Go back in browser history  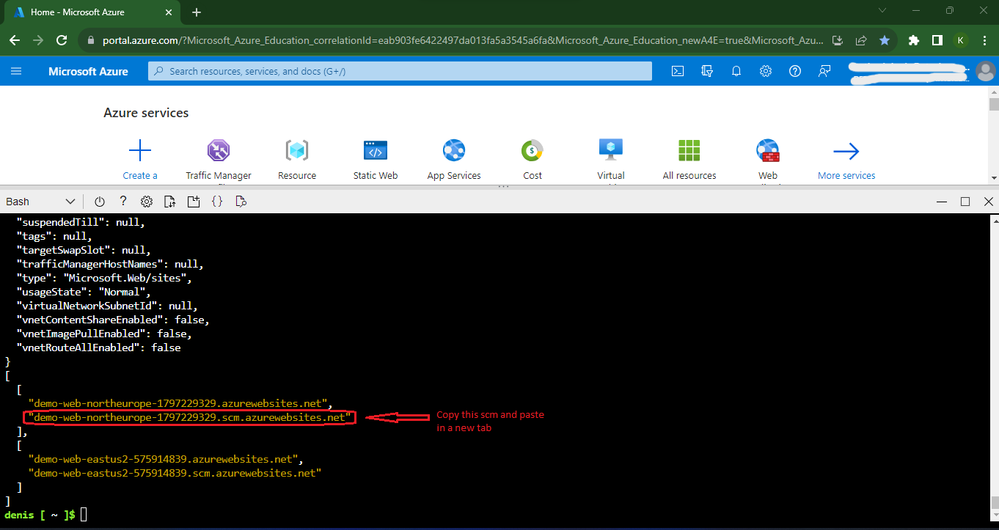tap(14, 40)
